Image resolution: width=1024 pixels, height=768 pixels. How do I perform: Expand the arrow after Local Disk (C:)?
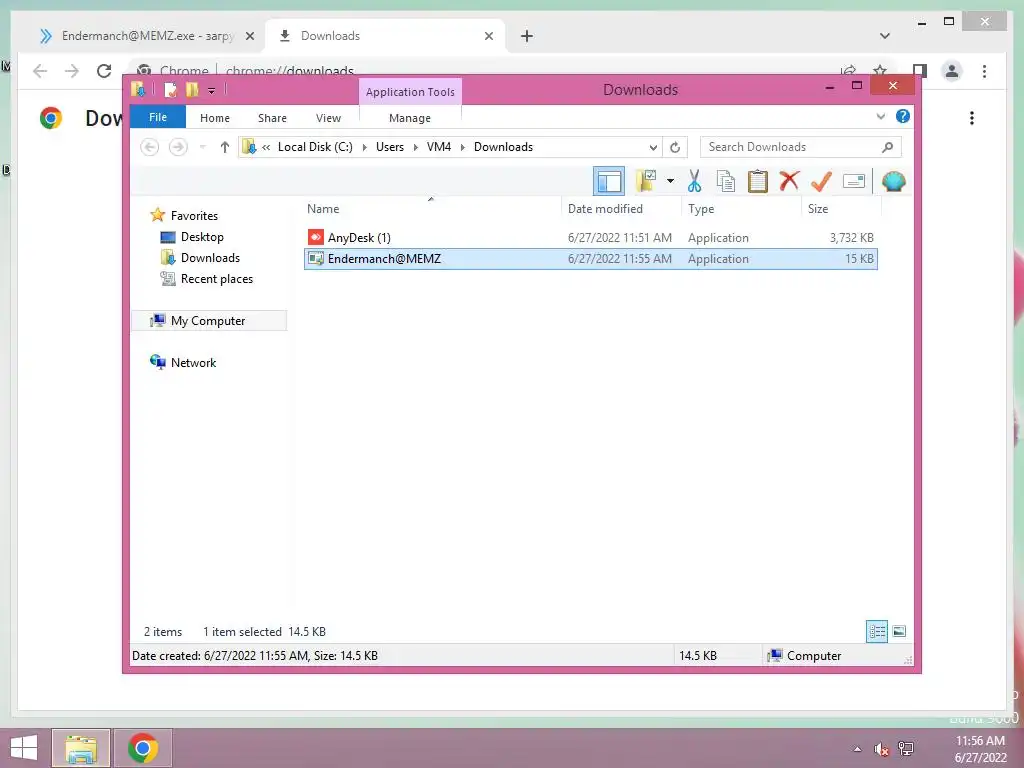pos(364,147)
